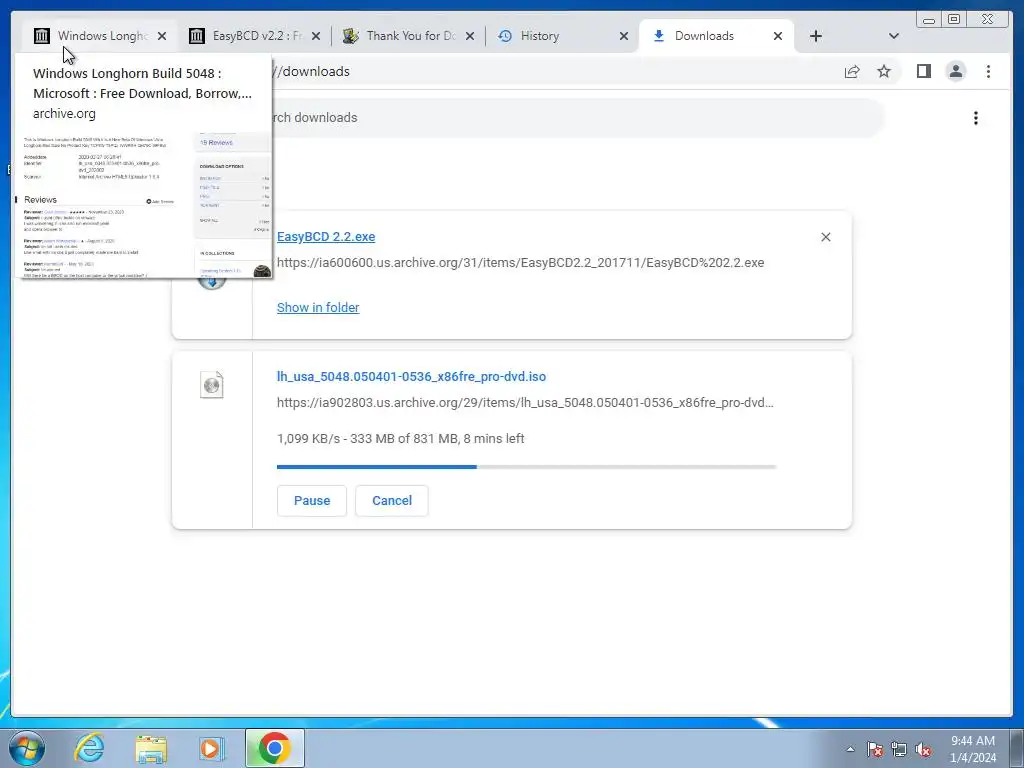Cancel the ISO download
1024x768 pixels.
point(392,501)
